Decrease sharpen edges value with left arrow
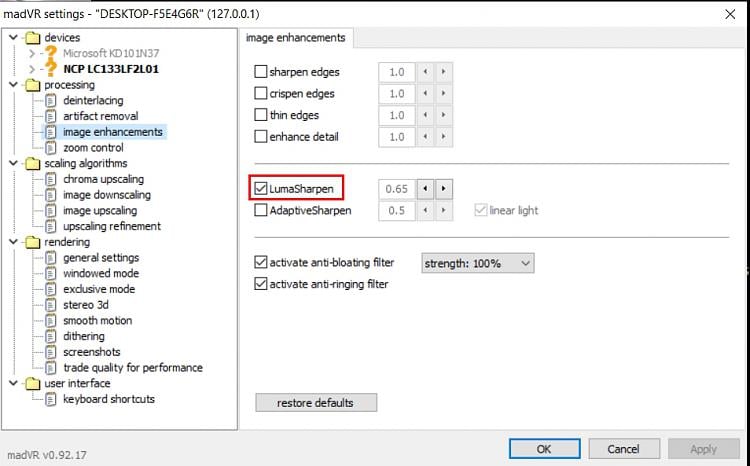 (425, 72)
